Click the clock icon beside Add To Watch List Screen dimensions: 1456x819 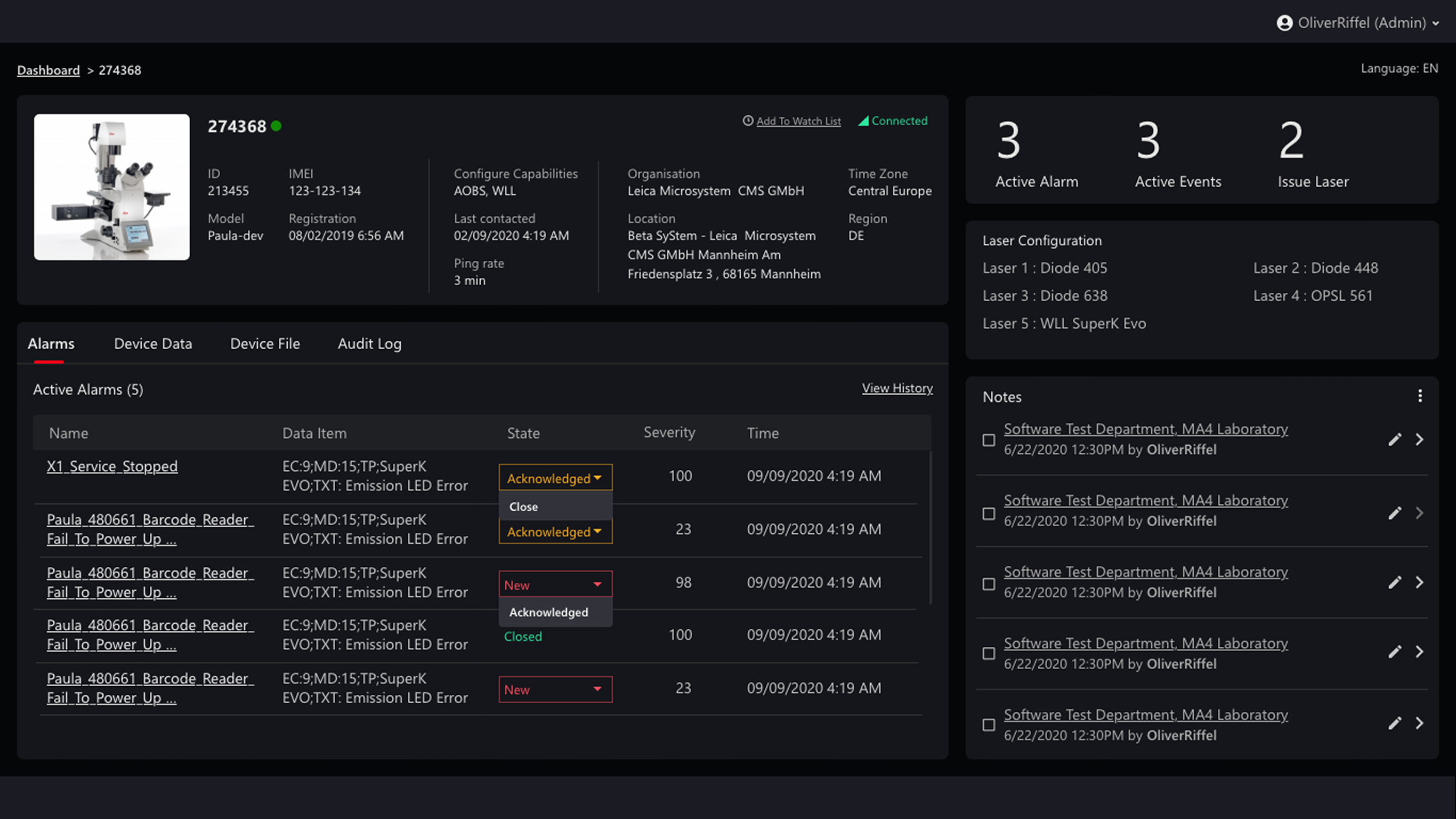(748, 121)
